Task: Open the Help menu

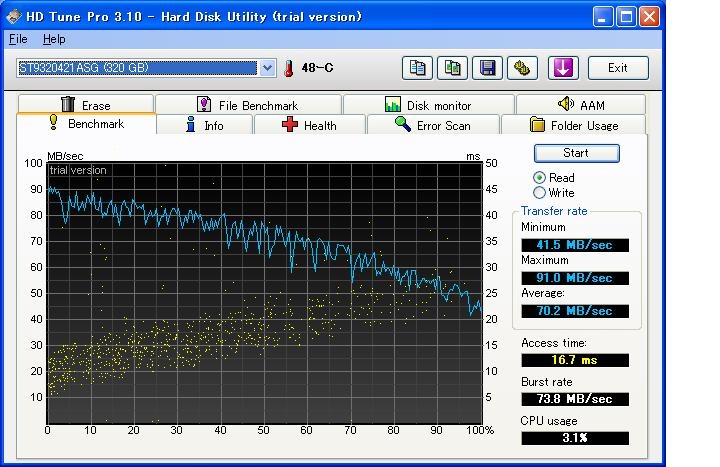Action: (54, 39)
